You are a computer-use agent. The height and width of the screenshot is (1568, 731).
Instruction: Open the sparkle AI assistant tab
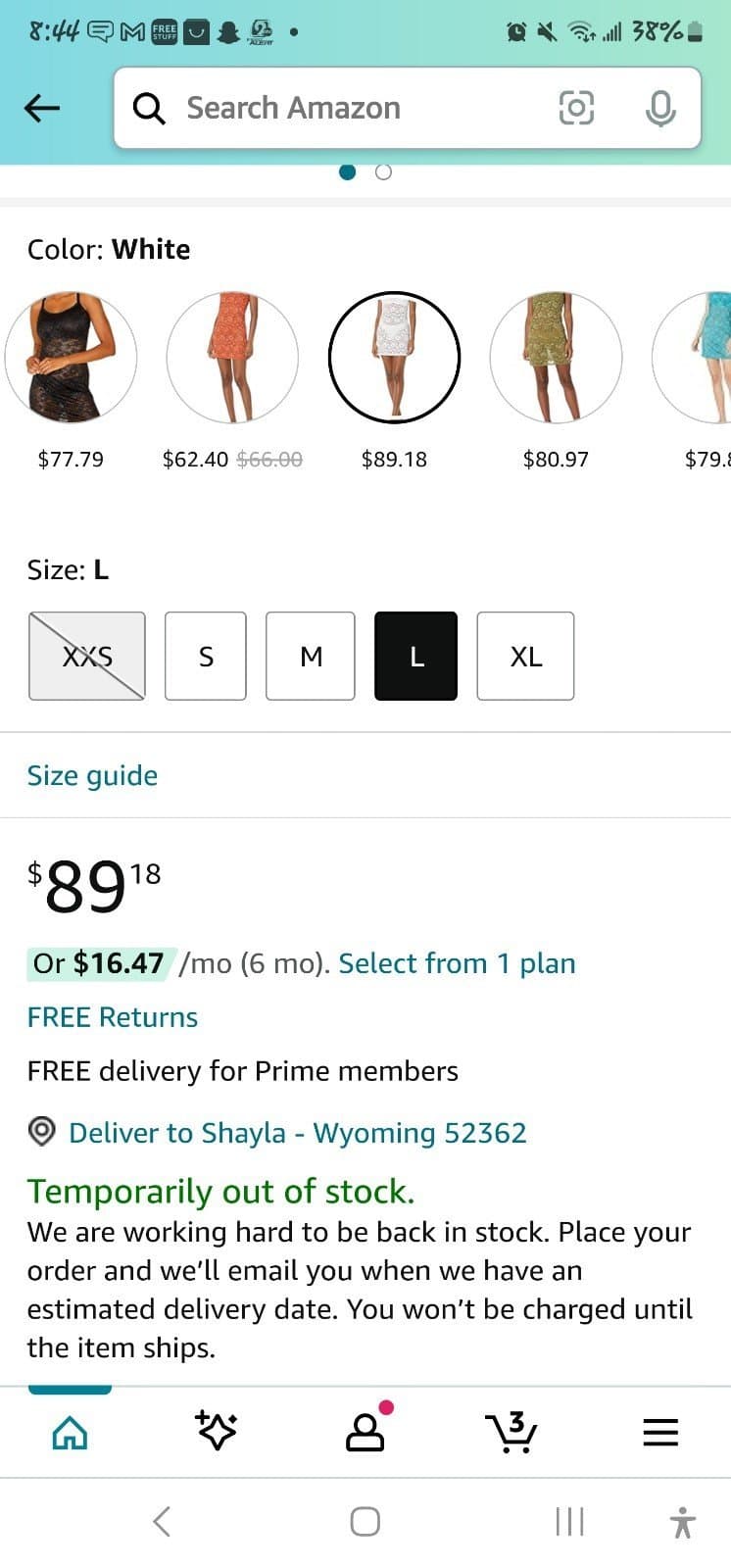(217, 1433)
